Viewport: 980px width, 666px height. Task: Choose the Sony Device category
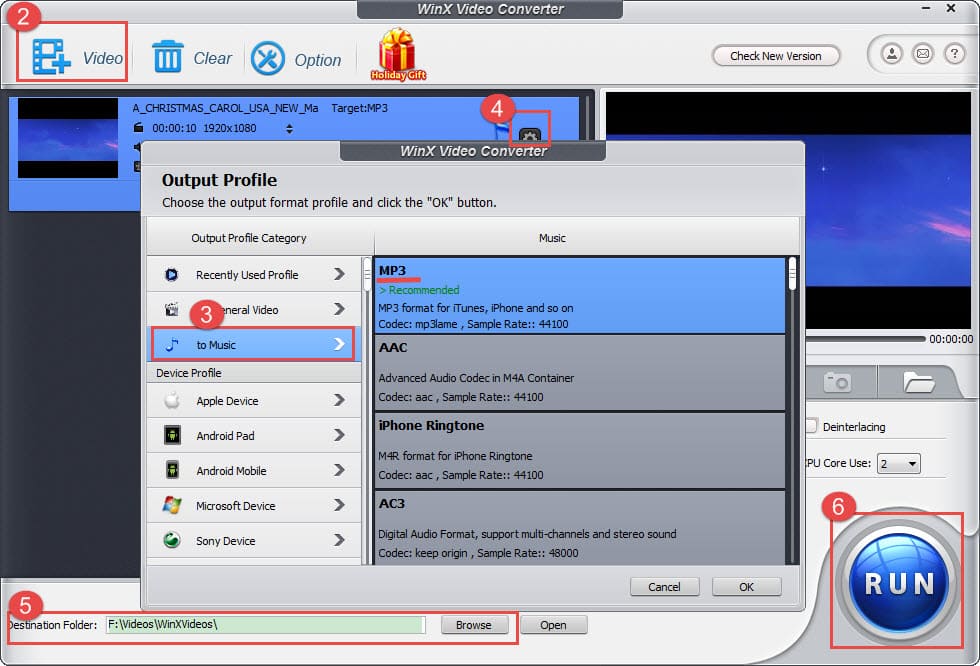tap(254, 540)
